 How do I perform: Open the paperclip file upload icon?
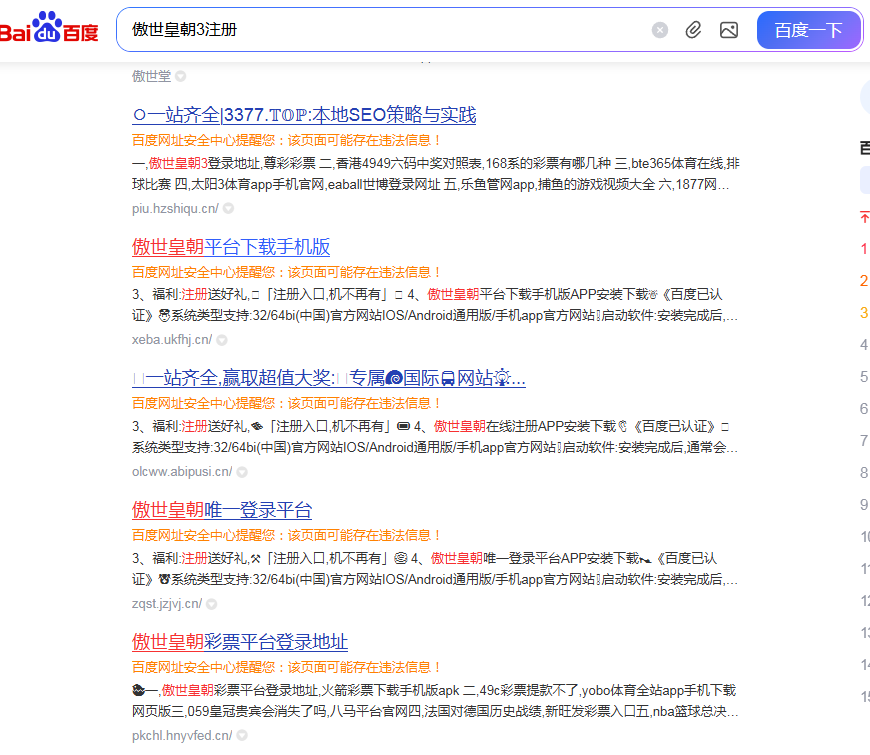(694, 30)
